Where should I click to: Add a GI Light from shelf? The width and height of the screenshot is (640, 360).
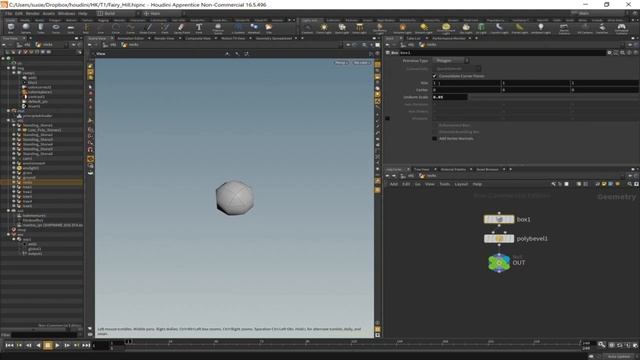coord(481,29)
